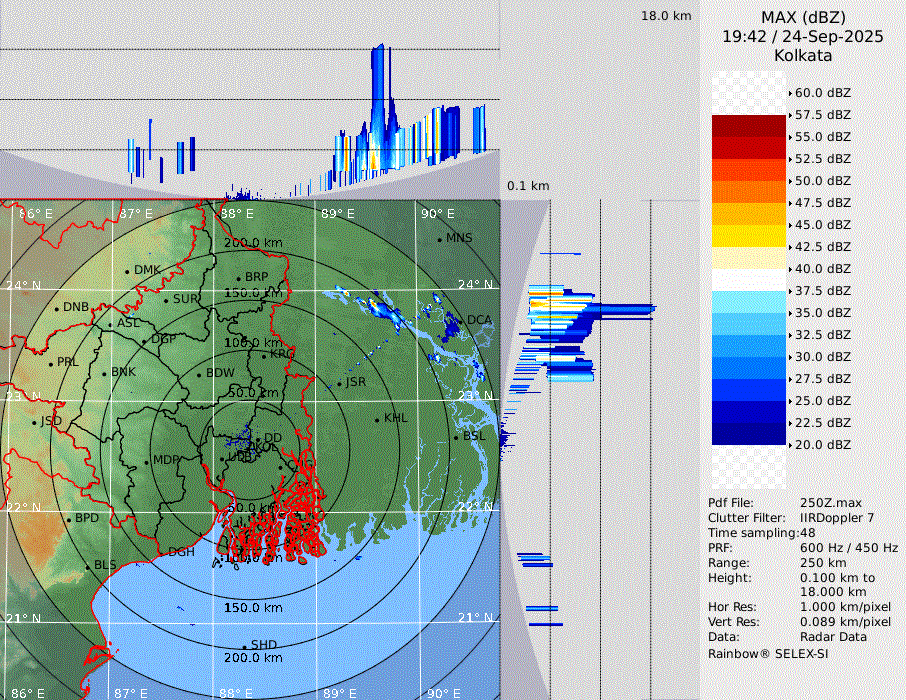
Task: Select the SHD station marker
Action: point(244,645)
